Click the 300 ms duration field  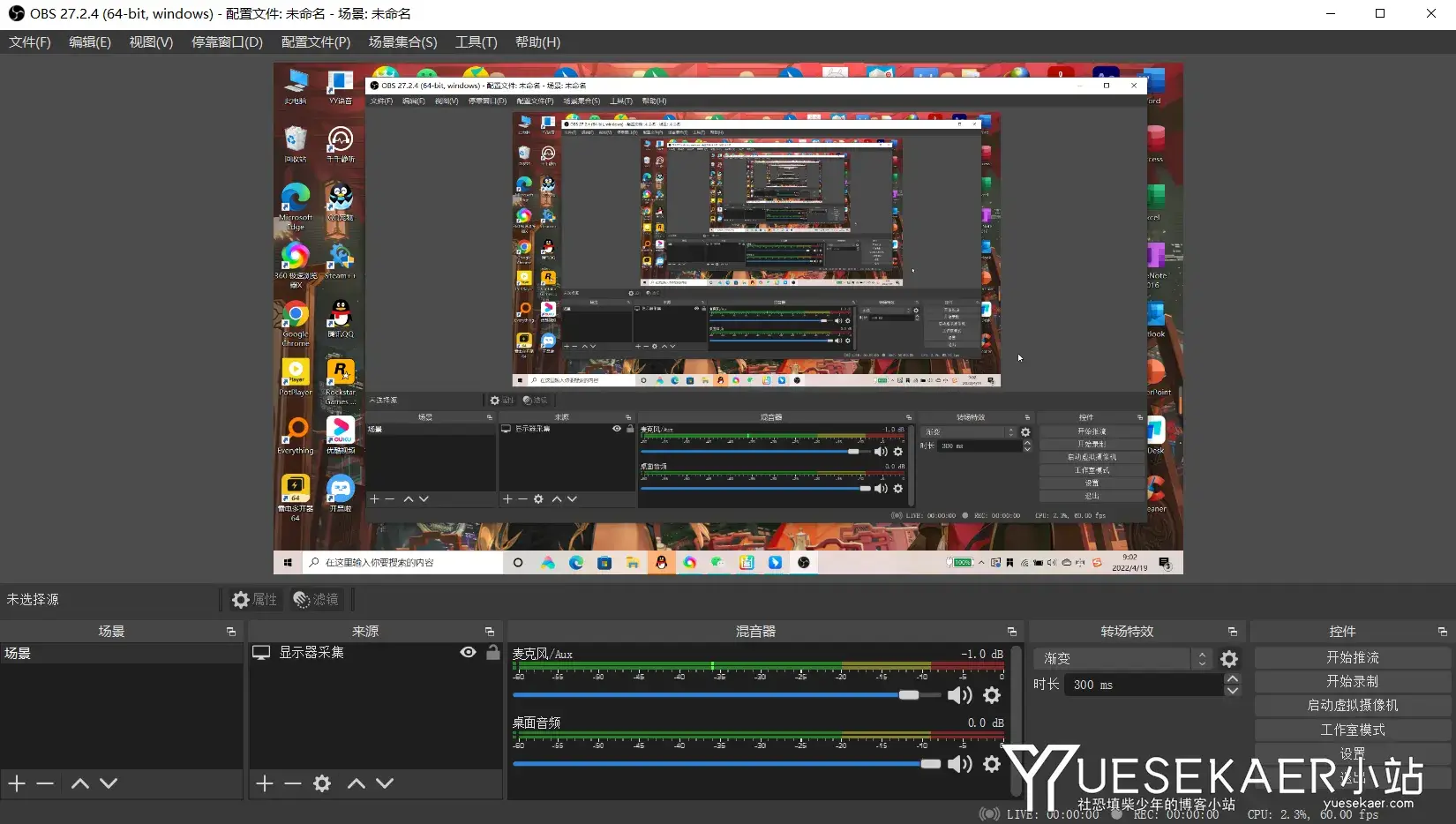pyautogui.click(x=1144, y=685)
